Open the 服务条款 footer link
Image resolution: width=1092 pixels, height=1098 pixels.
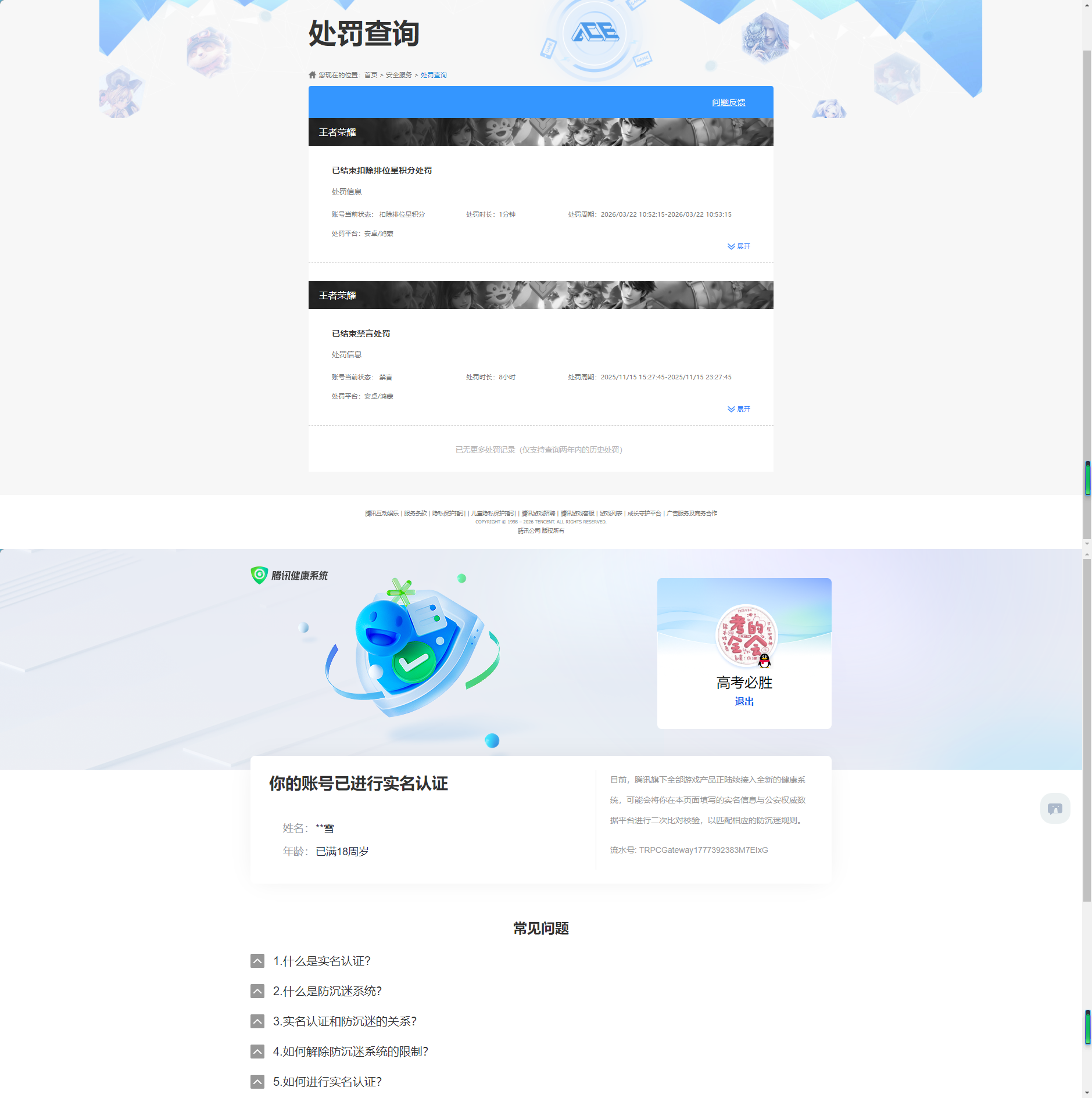pos(416,513)
